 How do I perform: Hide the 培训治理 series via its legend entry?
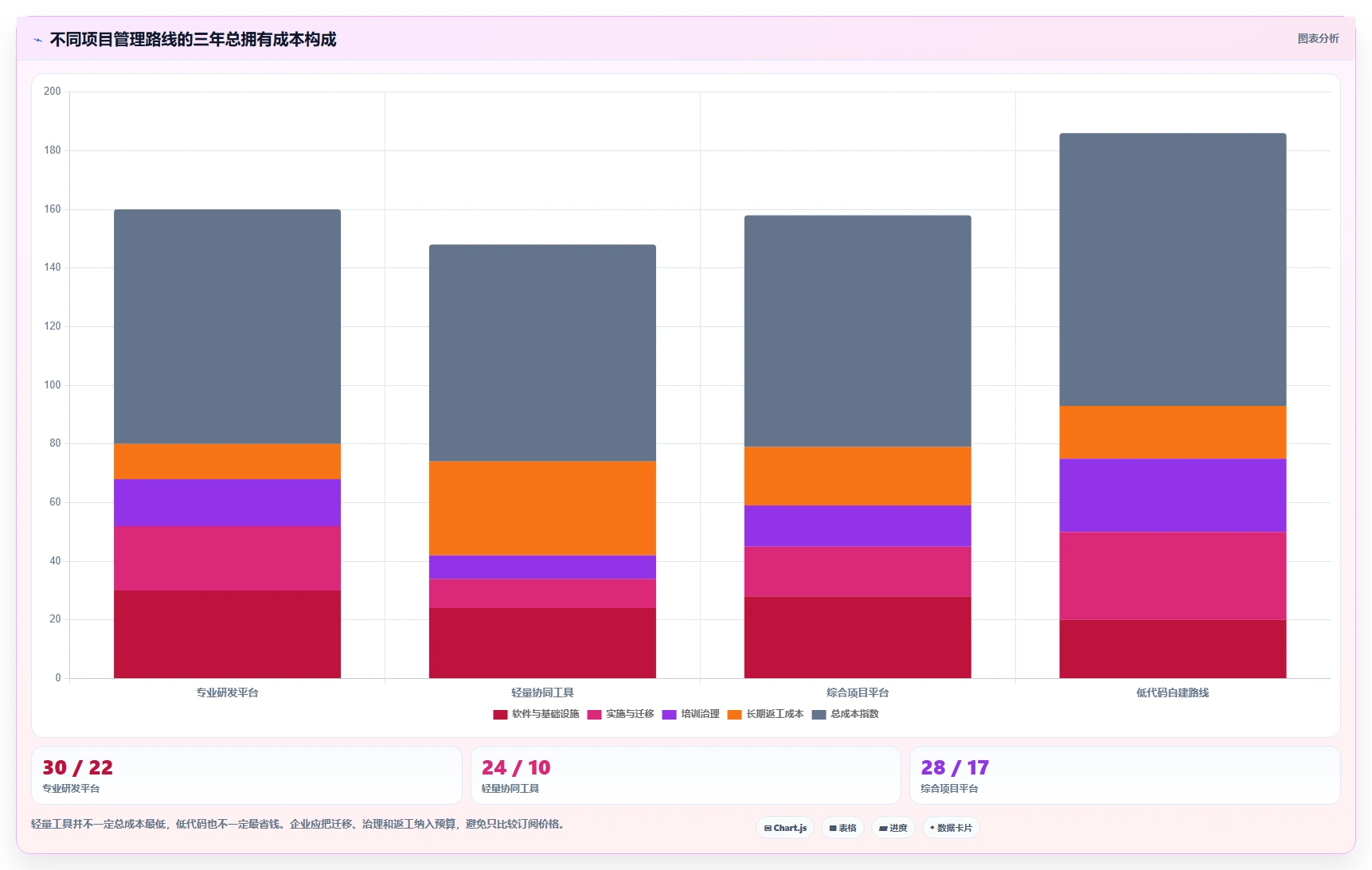[x=690, y=714]
